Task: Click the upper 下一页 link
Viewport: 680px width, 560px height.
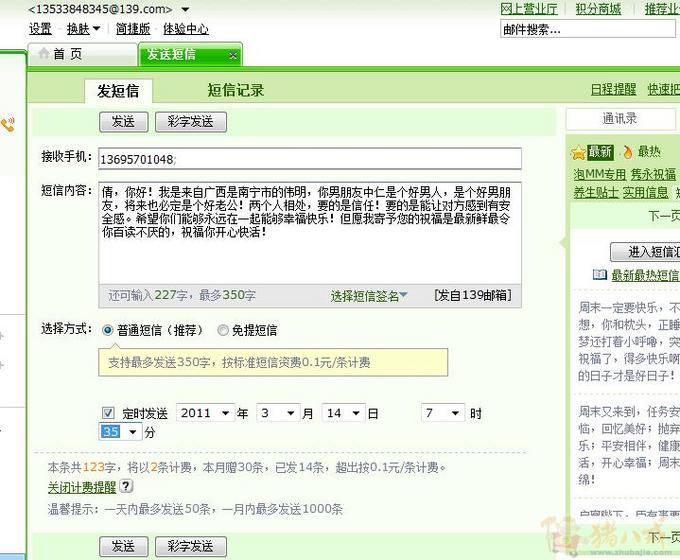Action: pos(664,216)
